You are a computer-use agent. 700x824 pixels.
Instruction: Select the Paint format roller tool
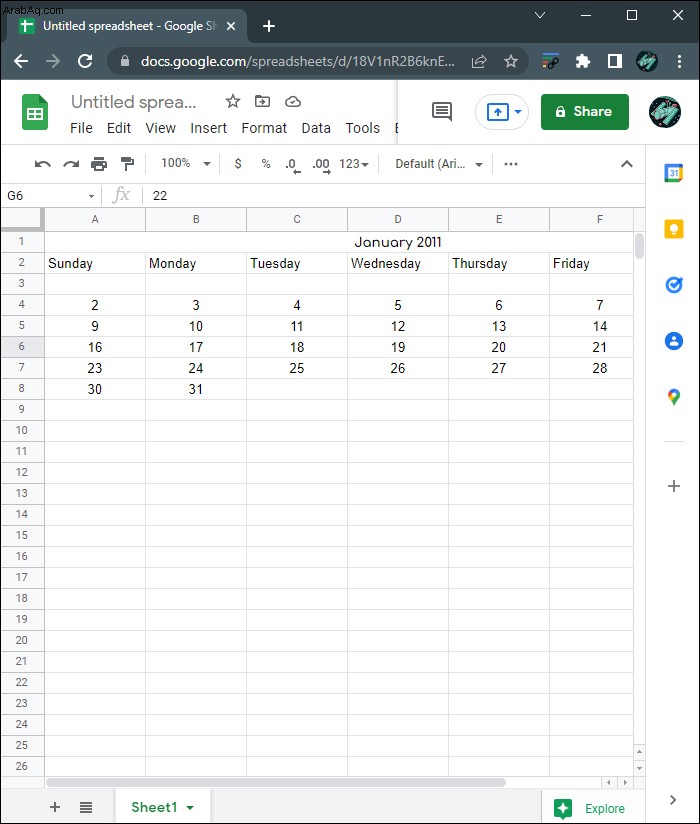click(127, 164)
